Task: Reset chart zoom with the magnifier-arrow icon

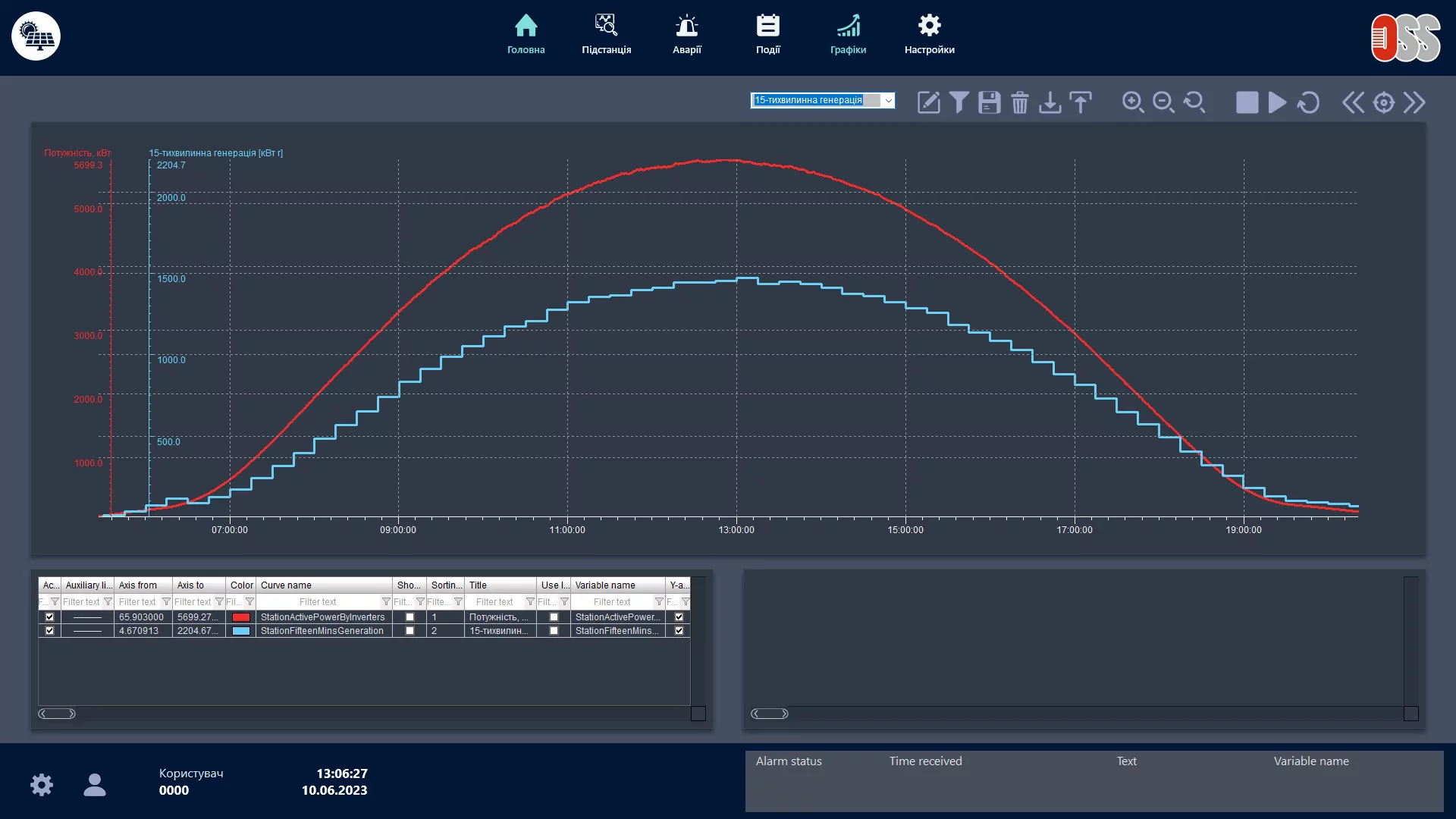Action: pos(1194,102)
